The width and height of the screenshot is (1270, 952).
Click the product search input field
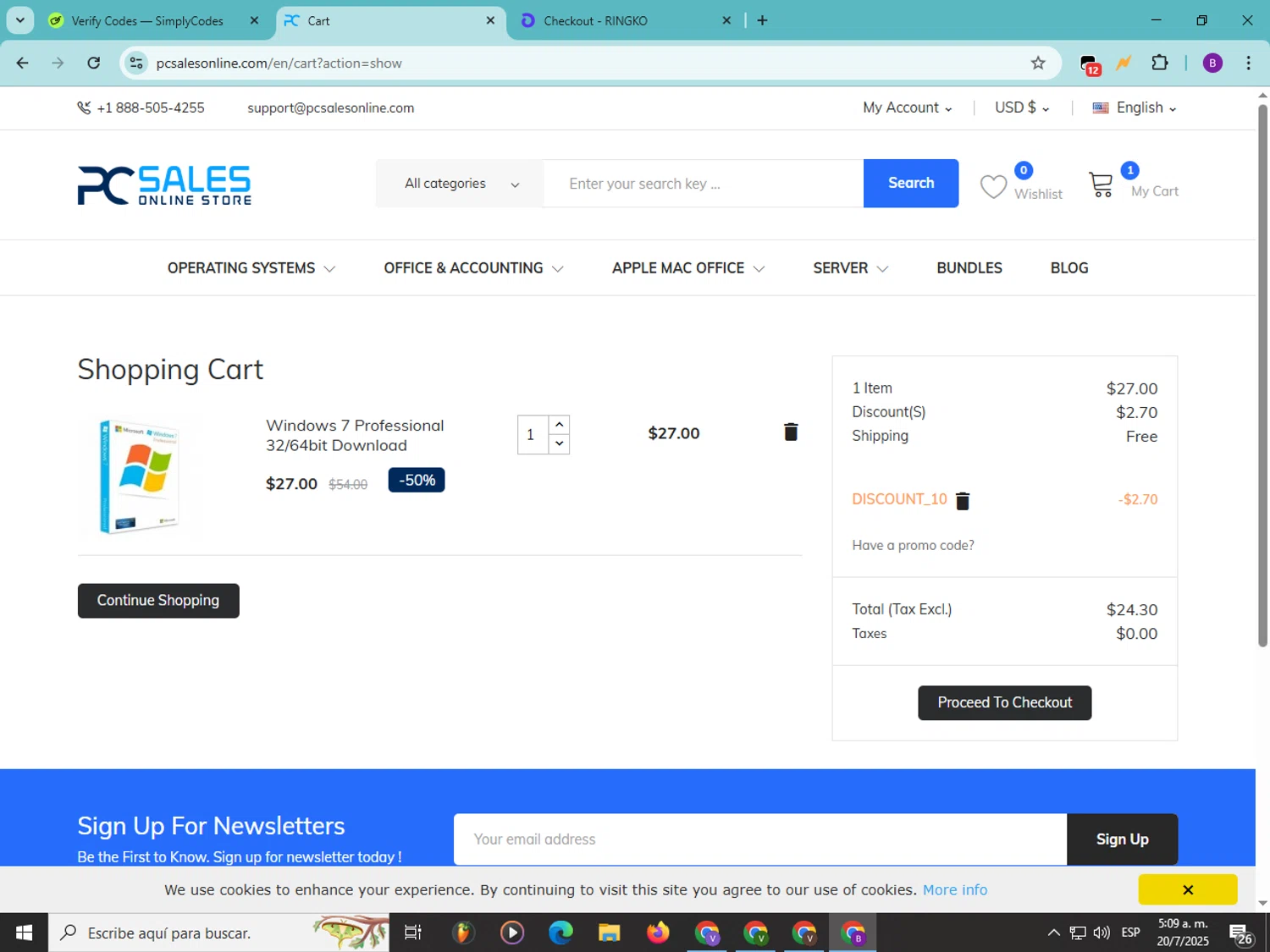pyautogui.click(x=704, y=184)
